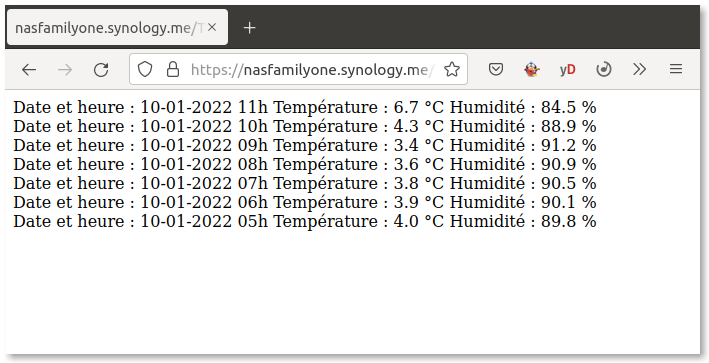
Task: Save the page to Pocket
Action: tap(496, 70)
